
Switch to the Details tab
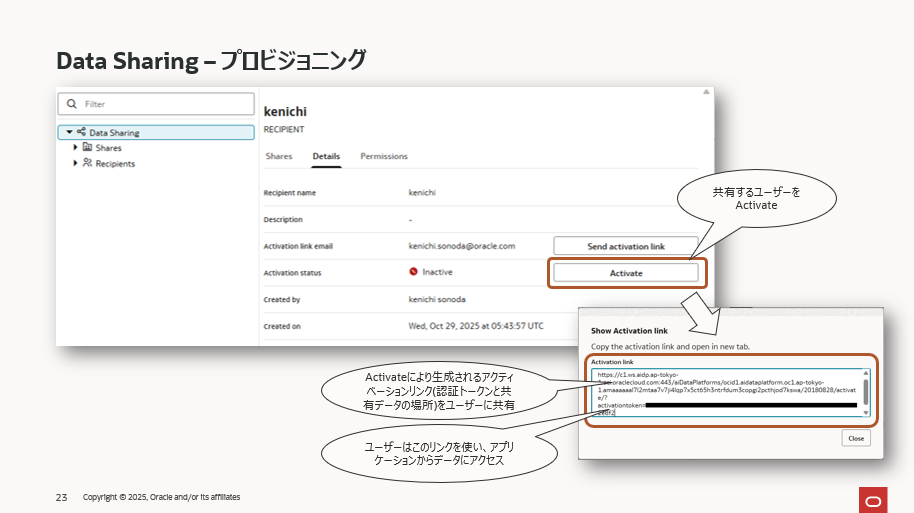326,156
